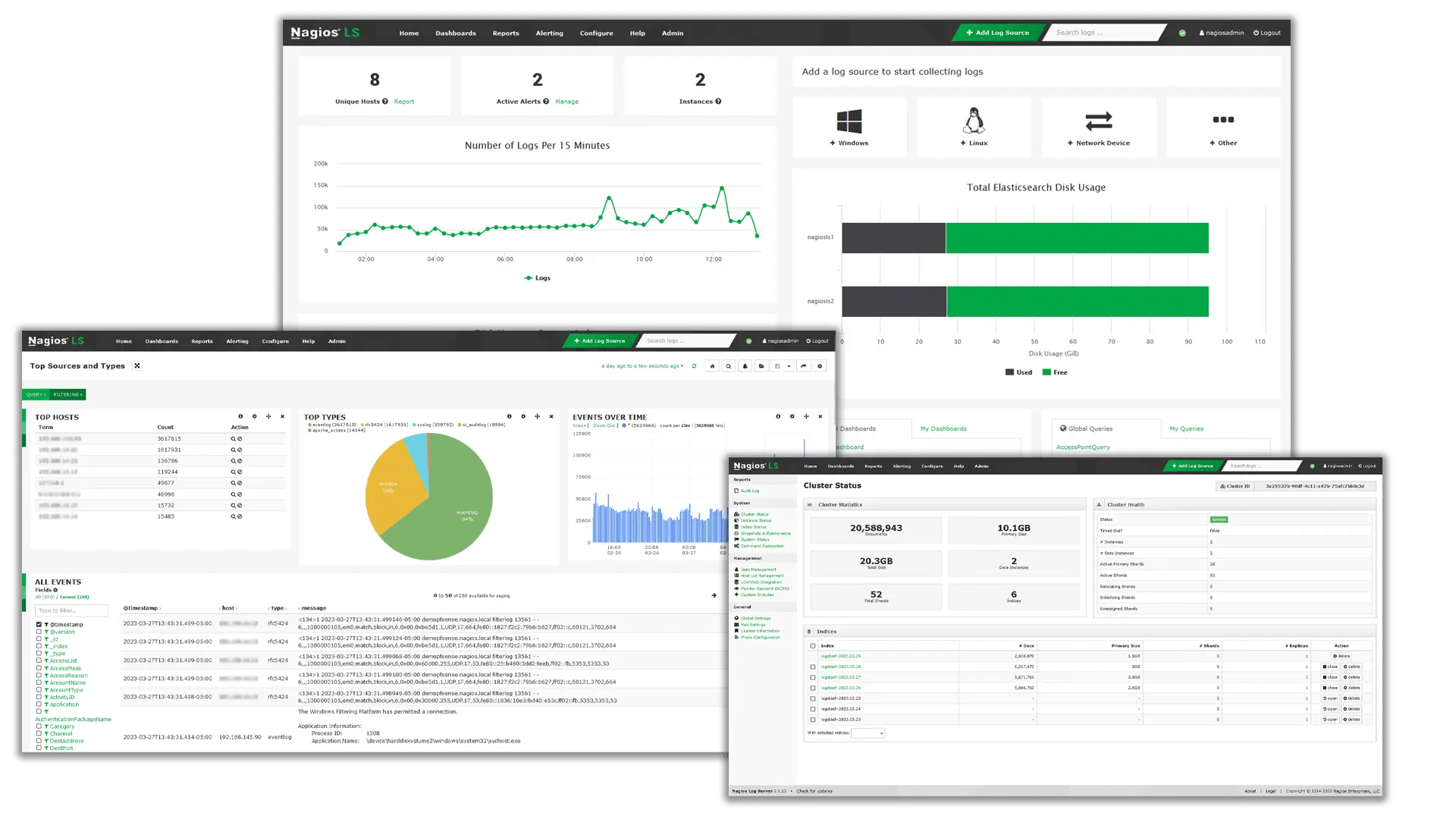
Task: Click the folder load icon in dashboard toolbar
Action: tap(761, 366)
